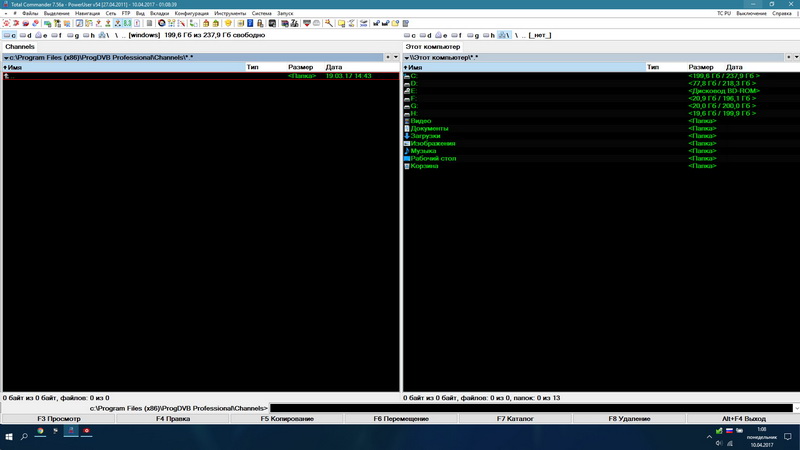Open Видео folder in right panel
The height and width of the screenshot is (450, 800).
[x=422, y=121]
